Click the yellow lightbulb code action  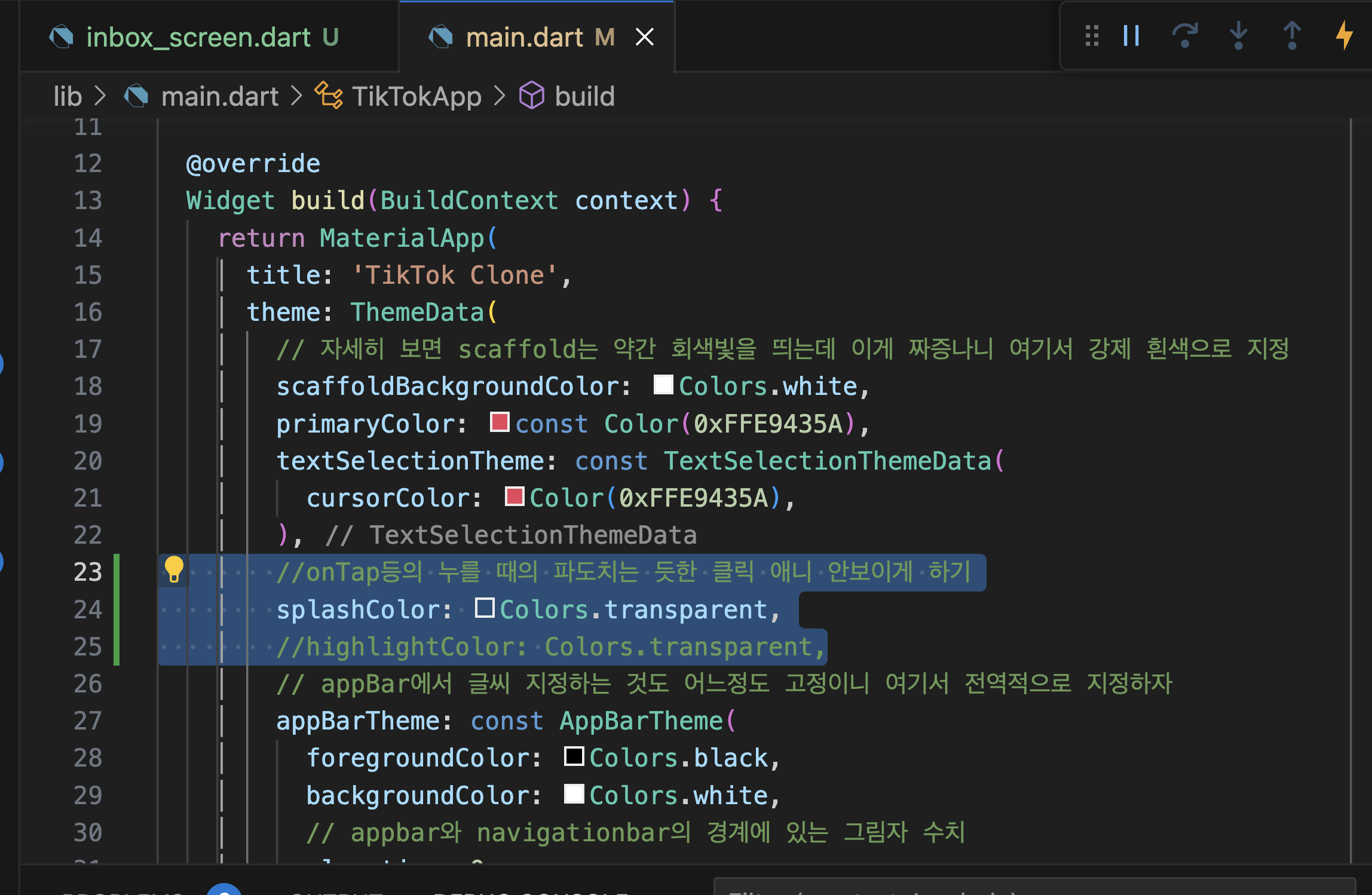[174, 569]
